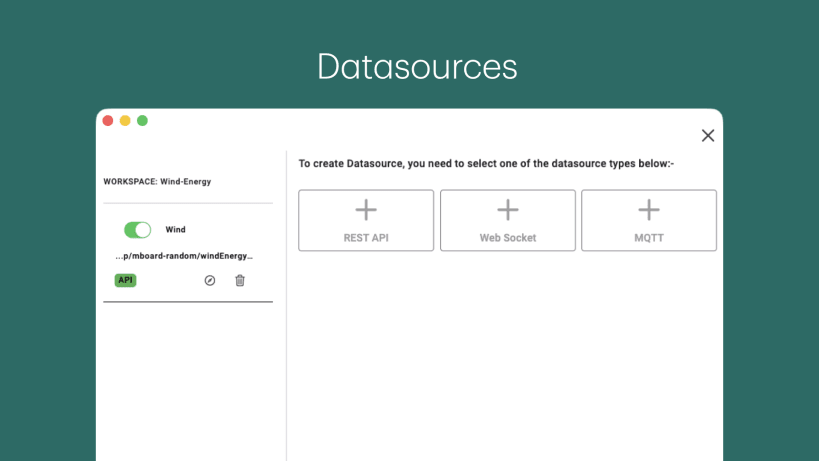Add a REST API datasource
Image resolution: width=819 pixels, height=461 pixels.
coord(366,220)
